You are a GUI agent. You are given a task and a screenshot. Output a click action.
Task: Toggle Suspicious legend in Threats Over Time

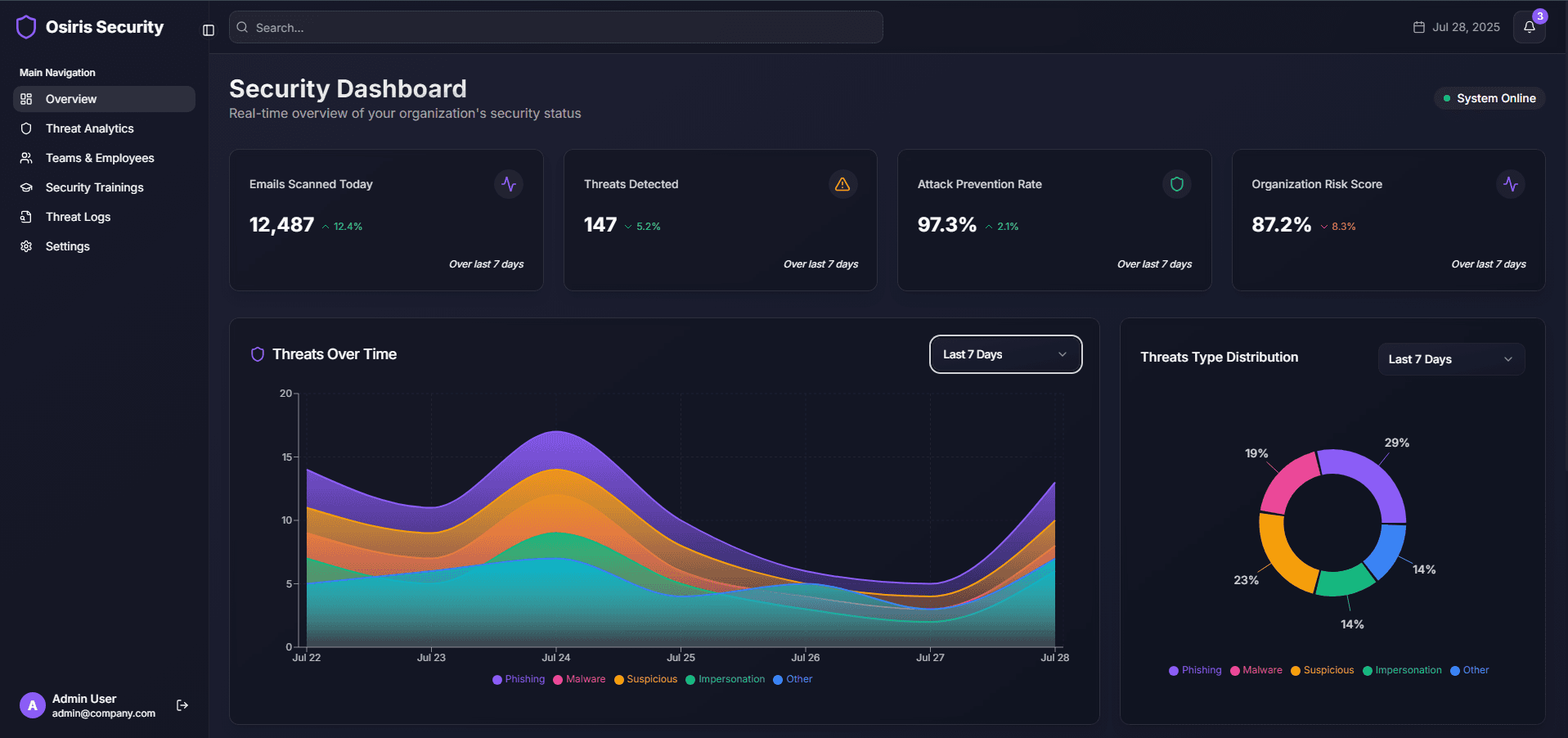646,679
